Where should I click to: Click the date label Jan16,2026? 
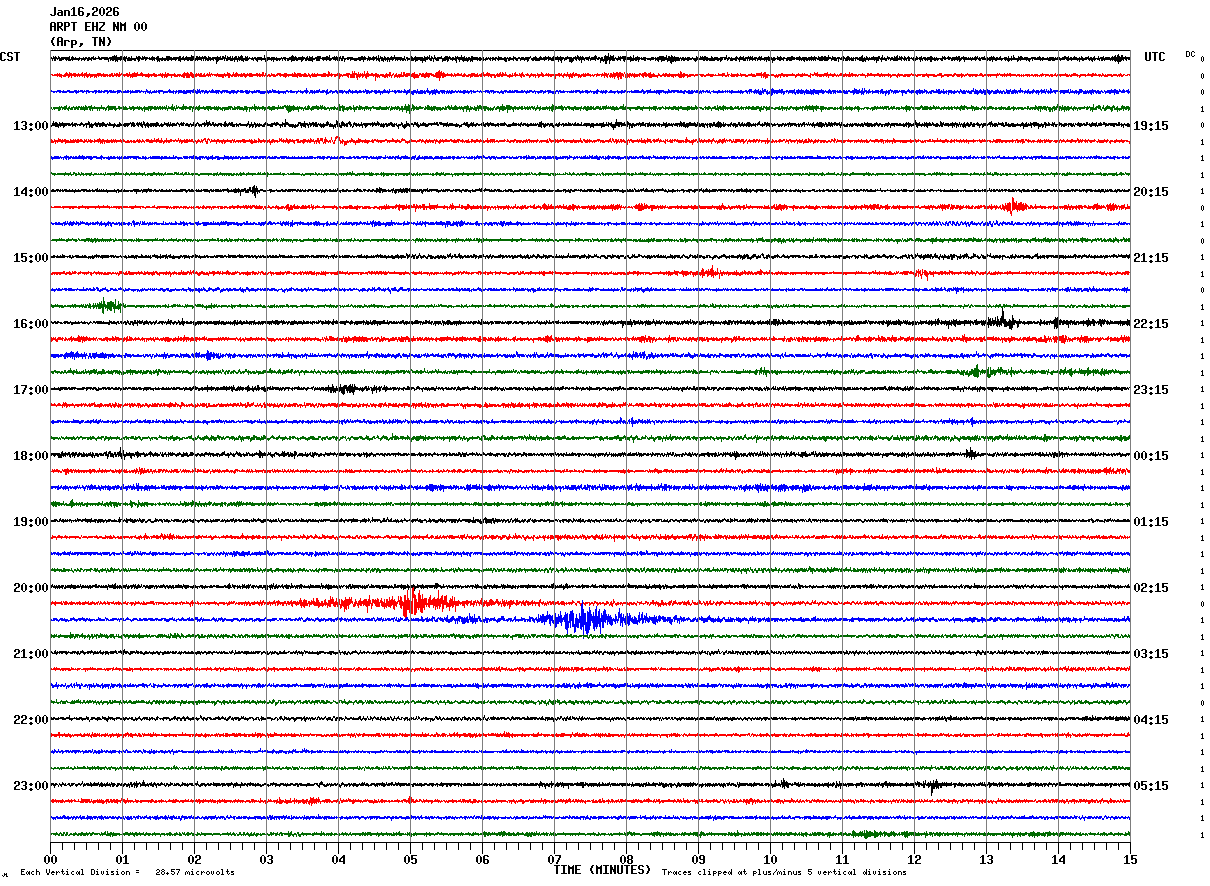(84, 12)
